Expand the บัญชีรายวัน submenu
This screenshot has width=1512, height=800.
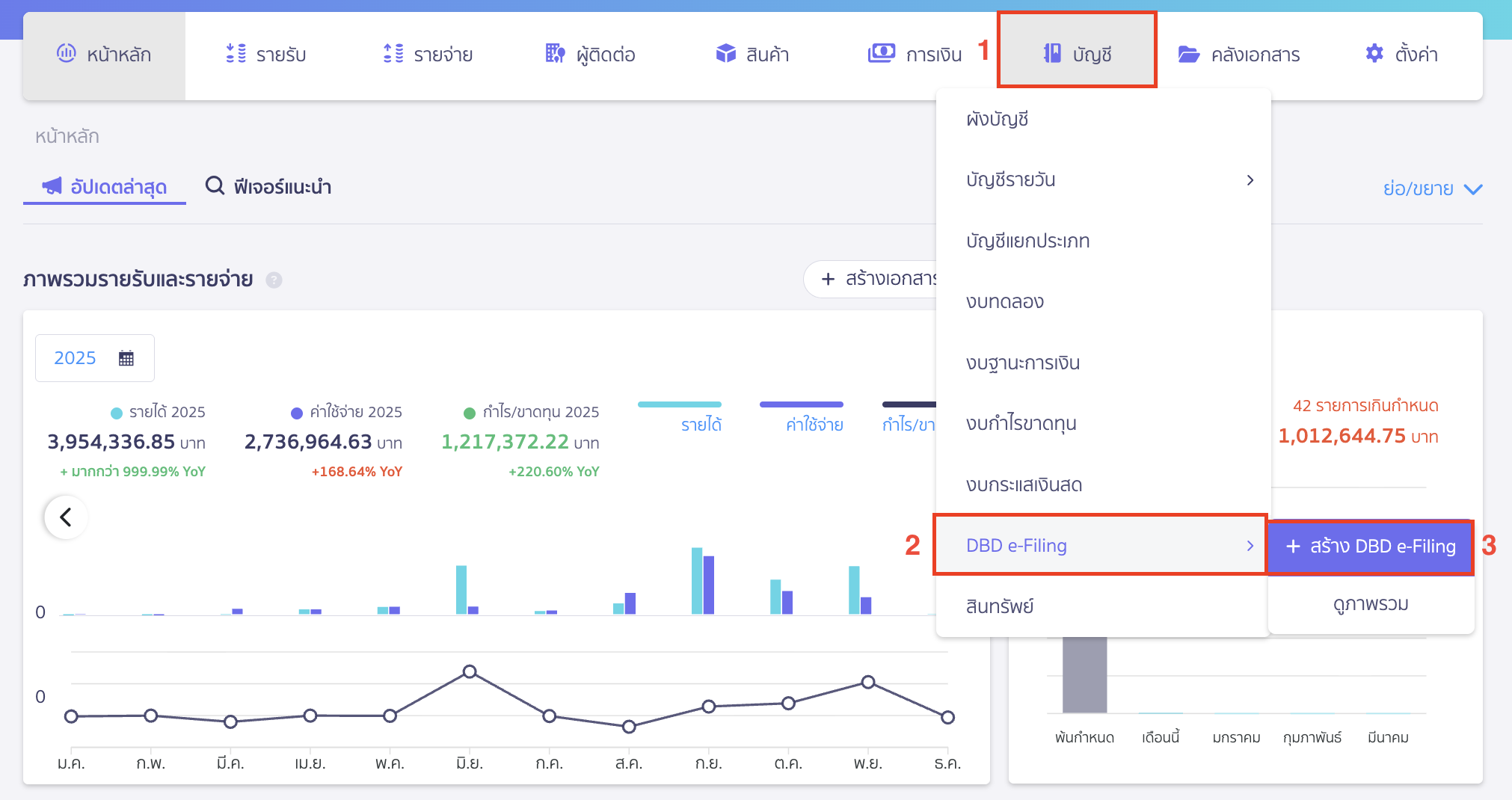coord(1250,180)
